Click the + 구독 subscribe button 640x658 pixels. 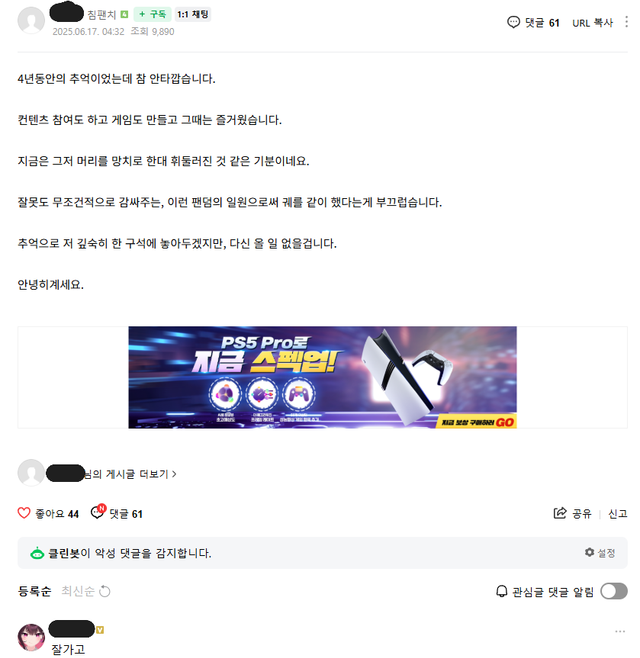pyautogui.click(x=152, y=14)
